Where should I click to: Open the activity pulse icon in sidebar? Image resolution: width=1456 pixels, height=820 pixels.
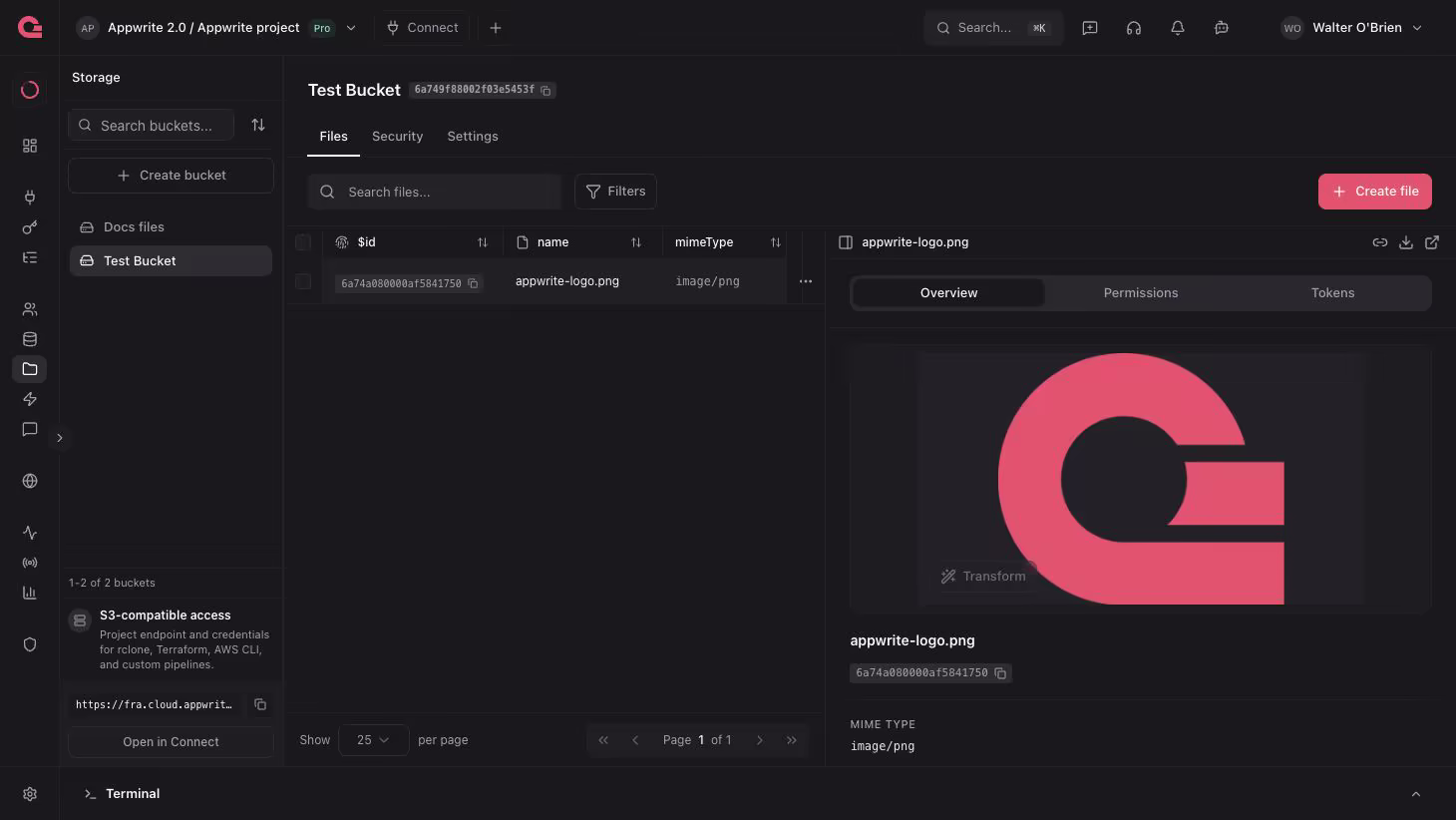click(x=30, y=533)
